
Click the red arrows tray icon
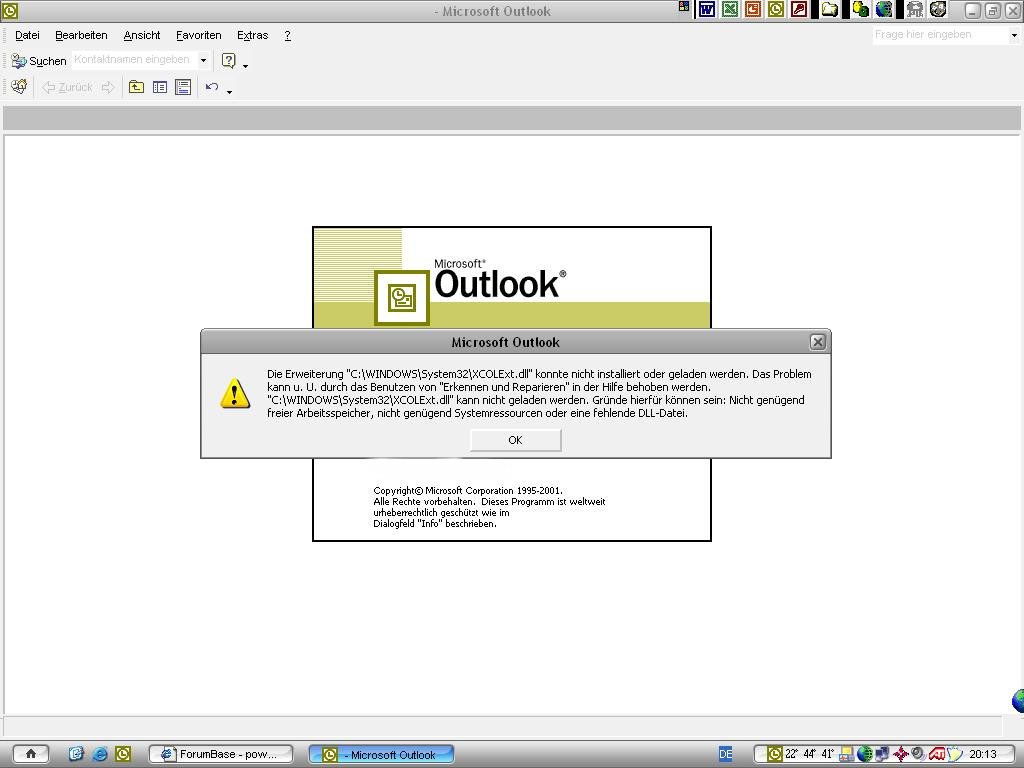pyautogui.click(x=900, y=755)
